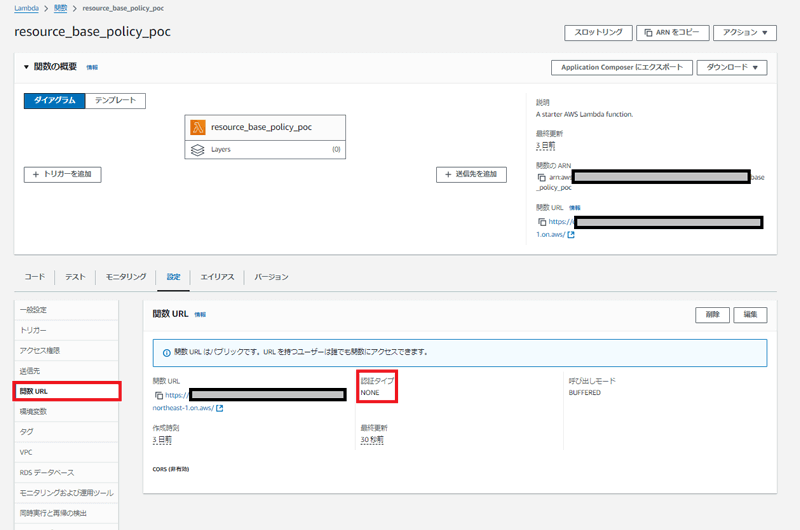Click the resource_base_policy_poc diagram box

[265, 128]
